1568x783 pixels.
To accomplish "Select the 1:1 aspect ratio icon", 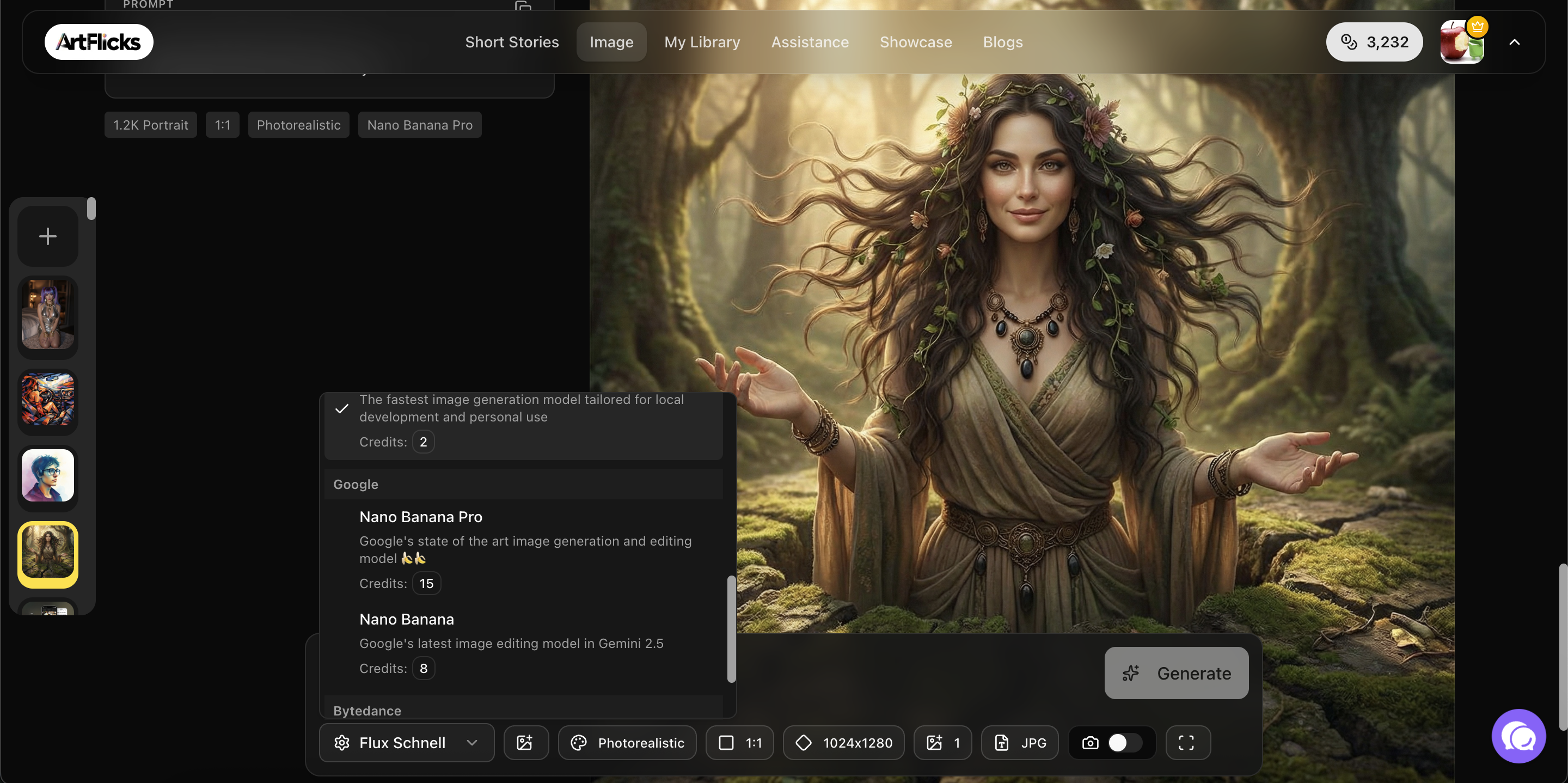I will [x=727, y=742].
